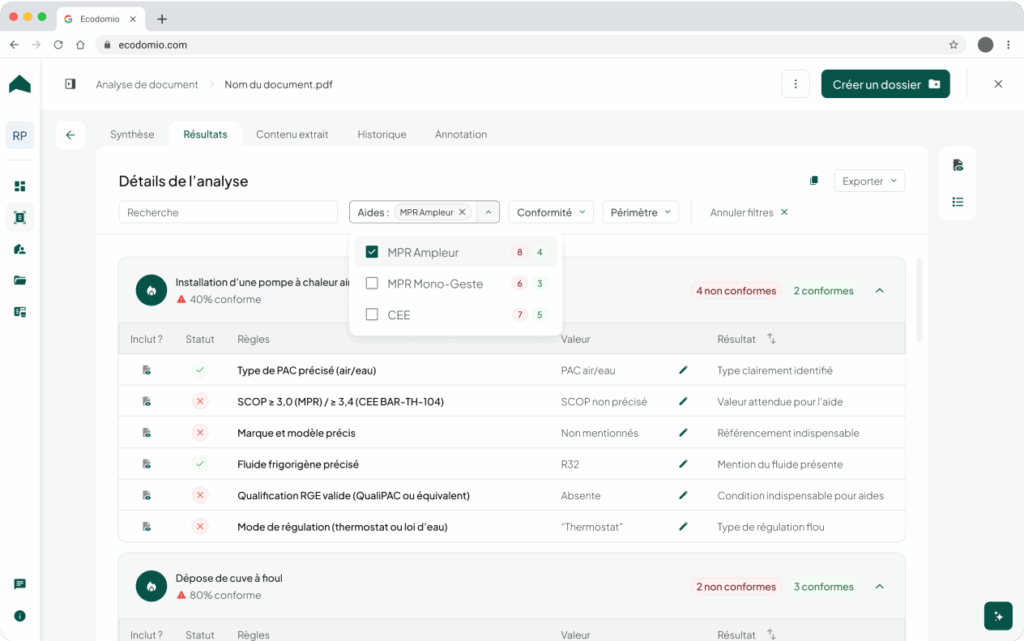The height and width of the screenshot is (641, 1024).
Task: Click the Ecodomio home logo in the sidebar
Action: pyautogui.click(x=20, y=84)
